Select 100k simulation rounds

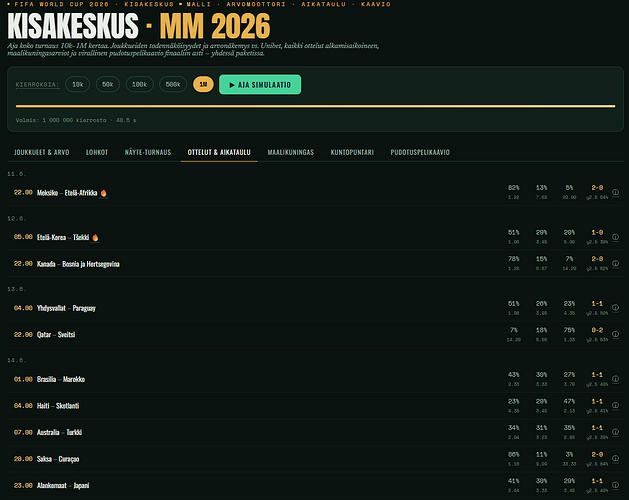(x=140, y=84)
